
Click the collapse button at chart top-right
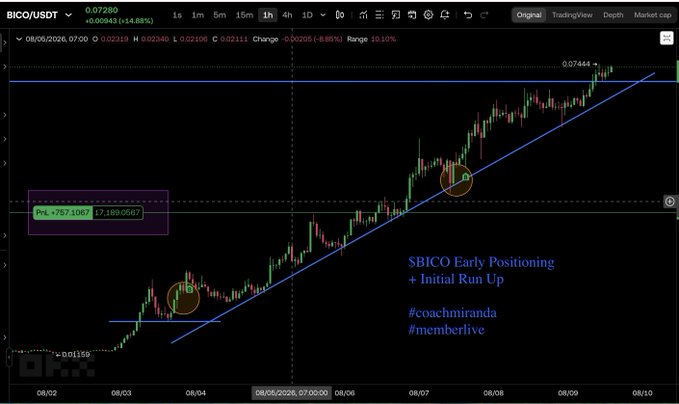coord(666,38)
